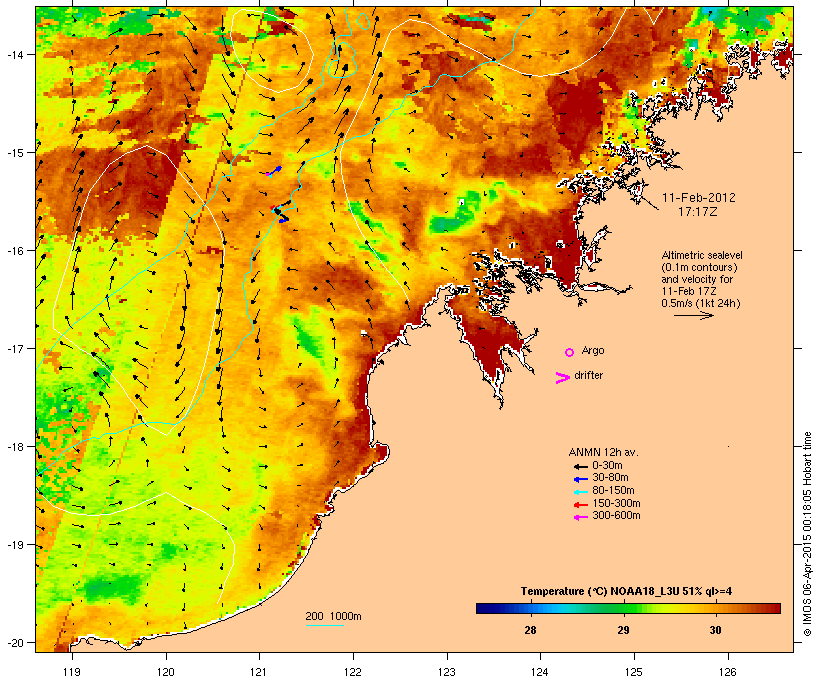Click the longitude label 124
The image size is (820, 680).
pyautogui.click(x=540, y=672)
